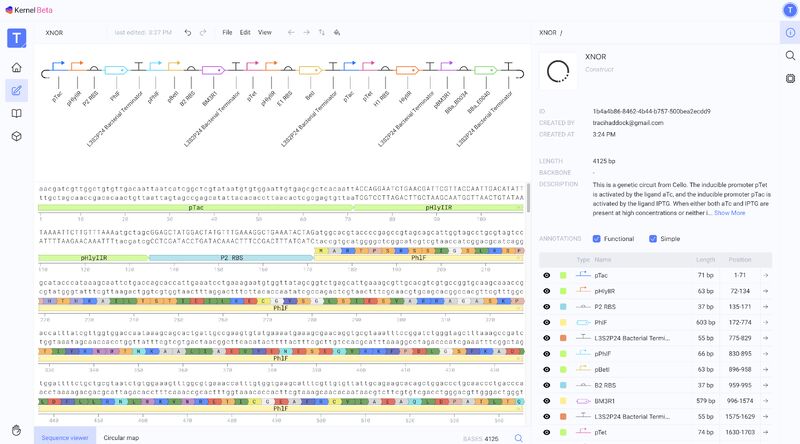The width and height of the screenshot is (800, 444).
Task: Click the forward arrow in toolbar
Action: tap(307, 33)
